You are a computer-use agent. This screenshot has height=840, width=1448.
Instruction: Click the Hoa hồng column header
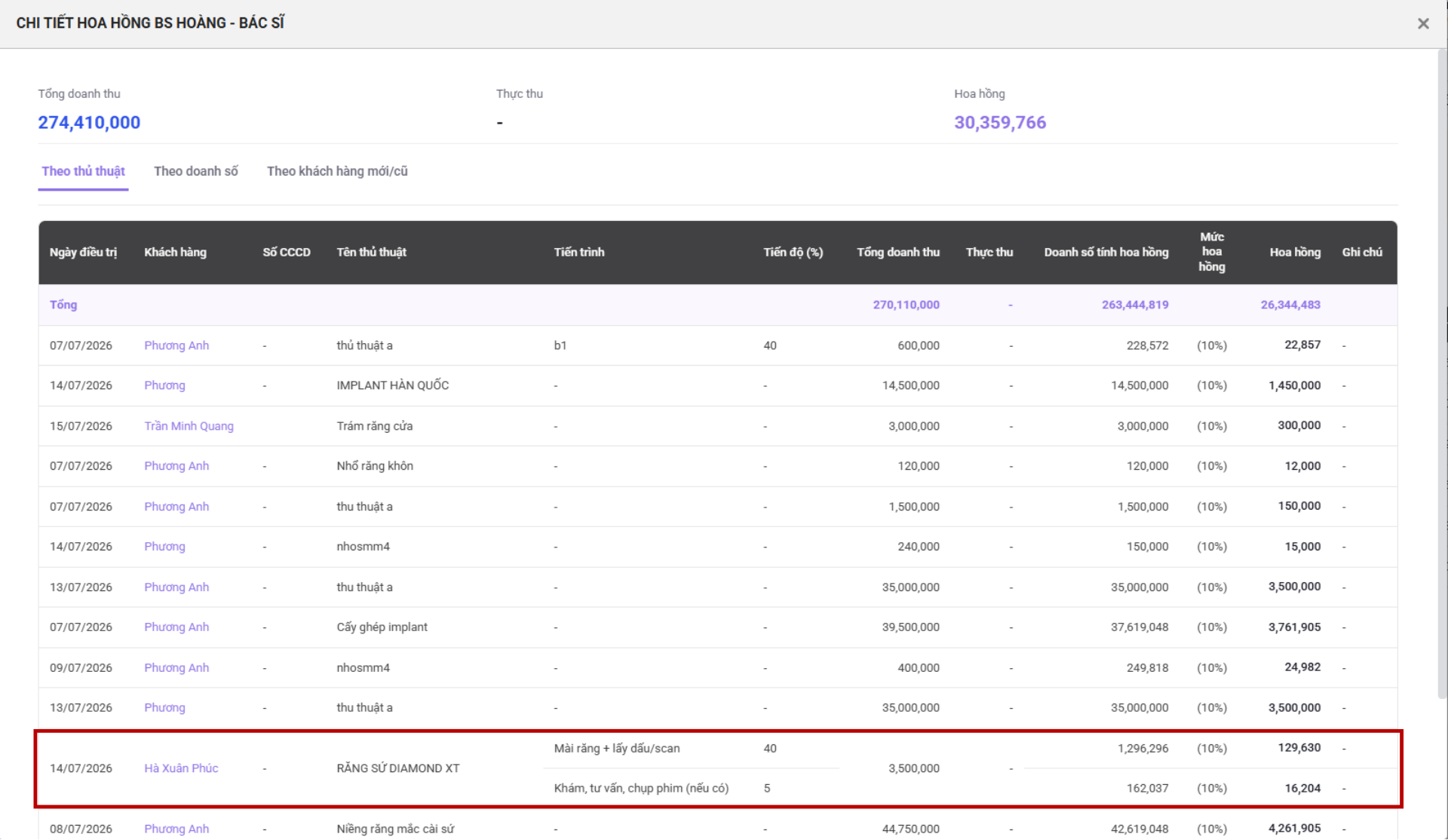(x=1295, y=253)
